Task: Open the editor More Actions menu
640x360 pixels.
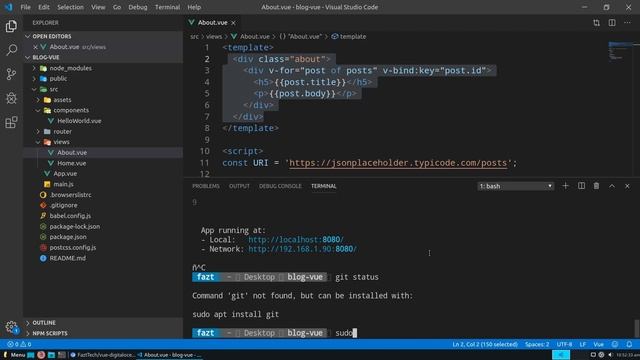Action: [x=627, y=23]
